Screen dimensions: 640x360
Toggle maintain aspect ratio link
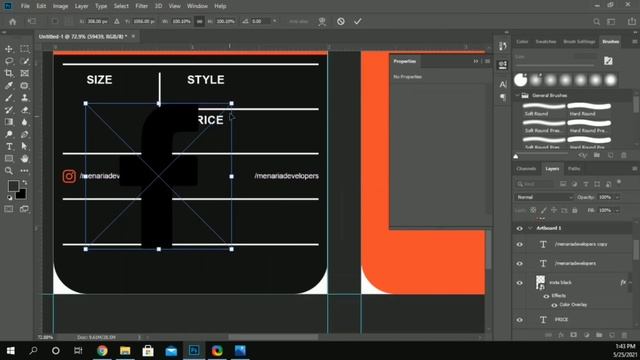coord(199,21)
